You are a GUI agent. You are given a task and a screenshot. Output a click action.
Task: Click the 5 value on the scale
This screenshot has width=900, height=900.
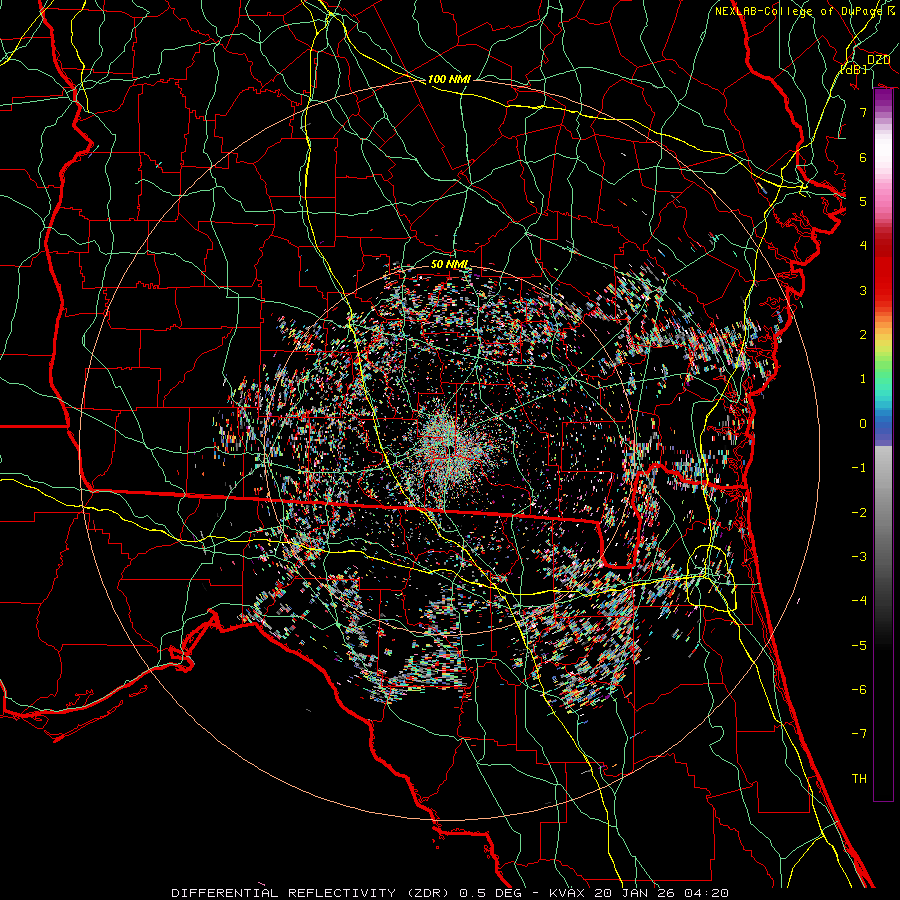tap(863, 201)
